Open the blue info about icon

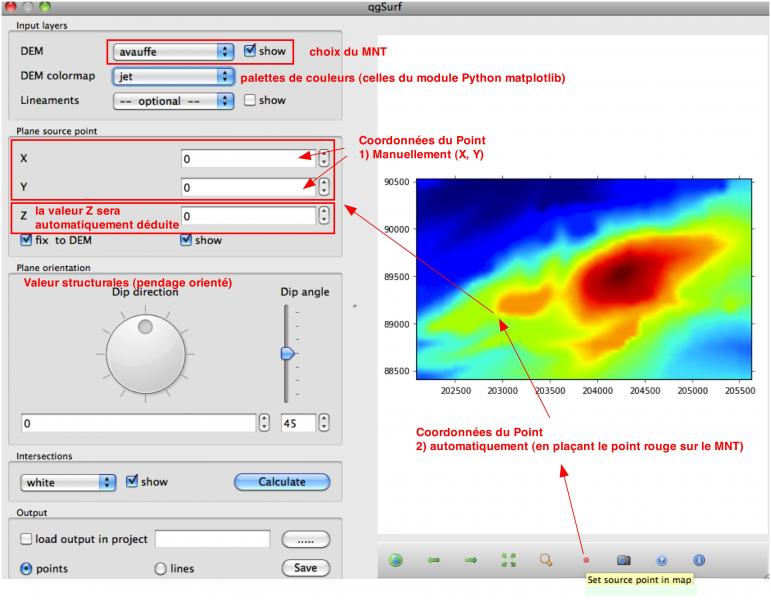click(699, 561)
